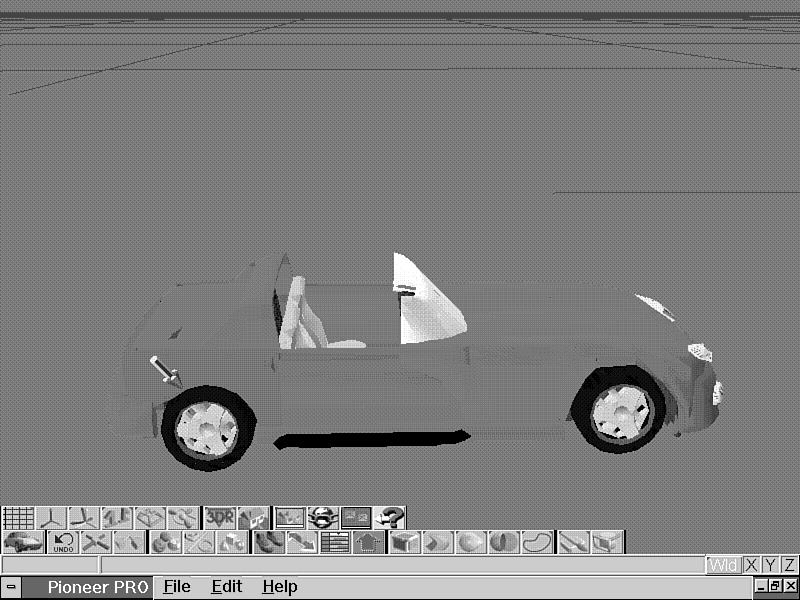Click the grid icon in the toolbar
The height and width of the screenshot is (600, 800).
click(x=18, y=518)
